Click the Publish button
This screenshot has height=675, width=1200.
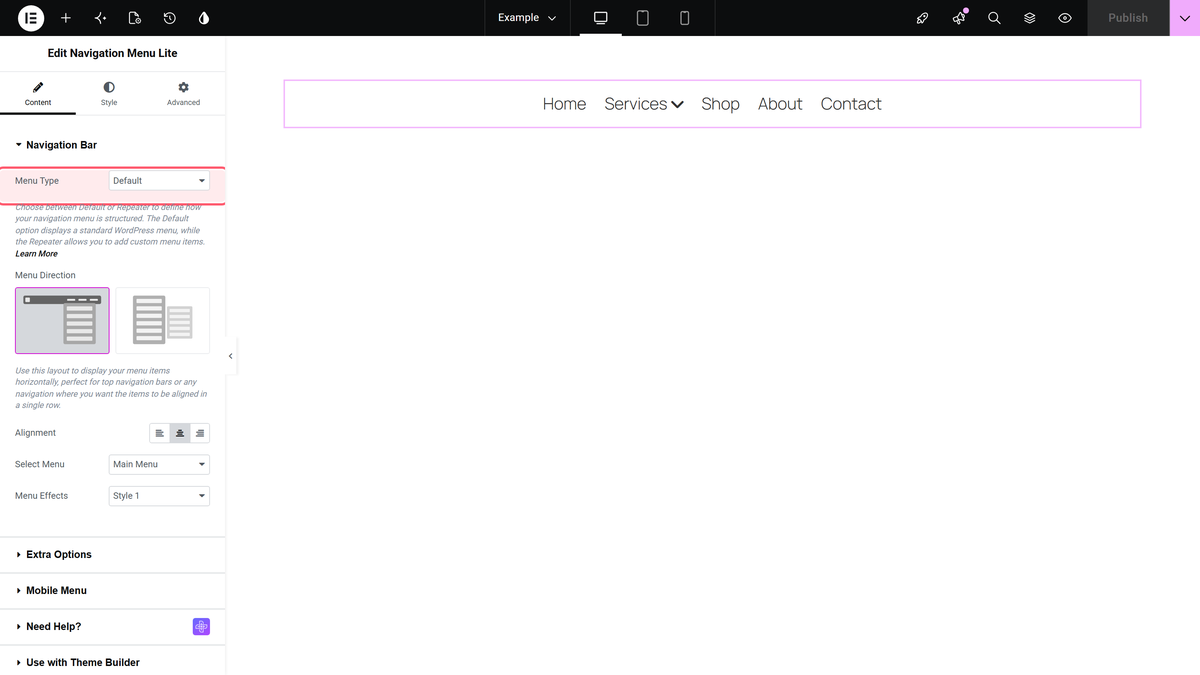coord(1128,18)
